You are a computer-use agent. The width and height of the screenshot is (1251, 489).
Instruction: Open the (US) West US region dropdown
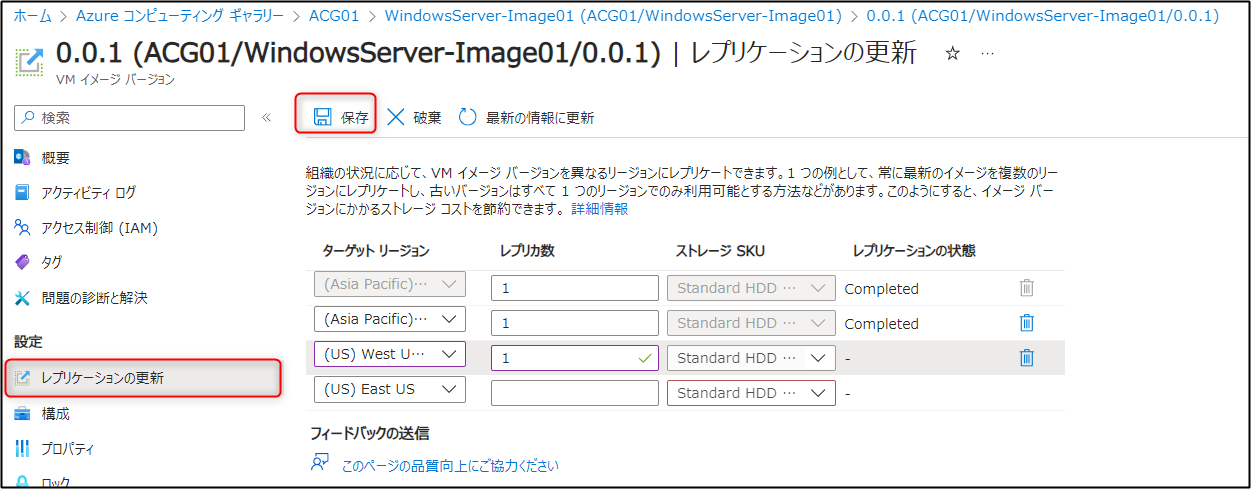(x=390, y=355)
